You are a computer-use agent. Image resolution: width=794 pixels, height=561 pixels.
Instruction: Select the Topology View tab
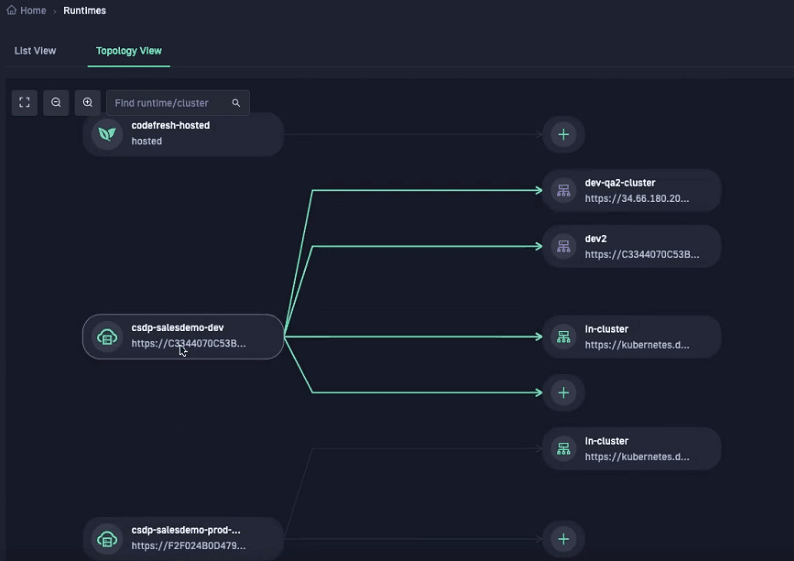(x=129, y=51)
